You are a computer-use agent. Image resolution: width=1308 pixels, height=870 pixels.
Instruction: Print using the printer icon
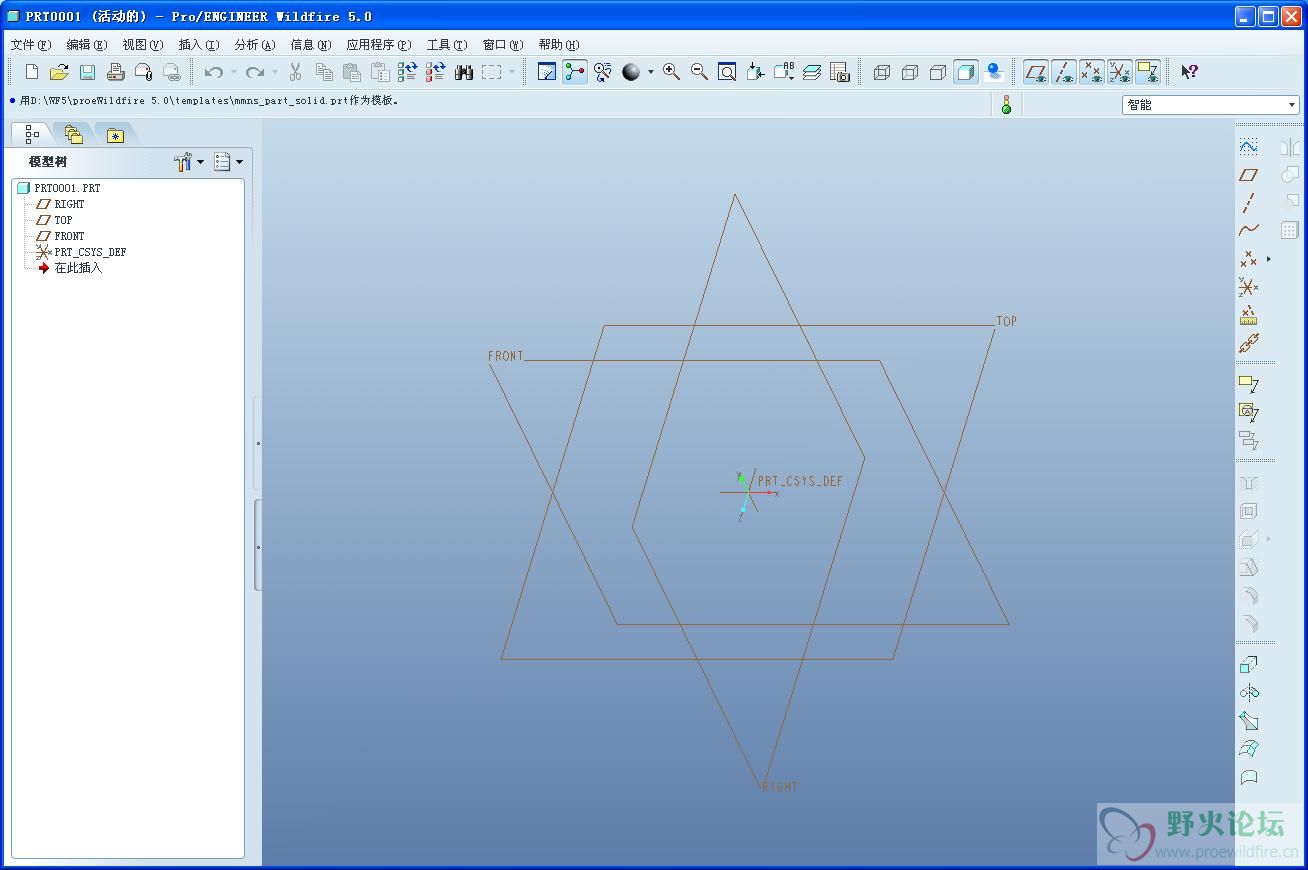(115, 72)
